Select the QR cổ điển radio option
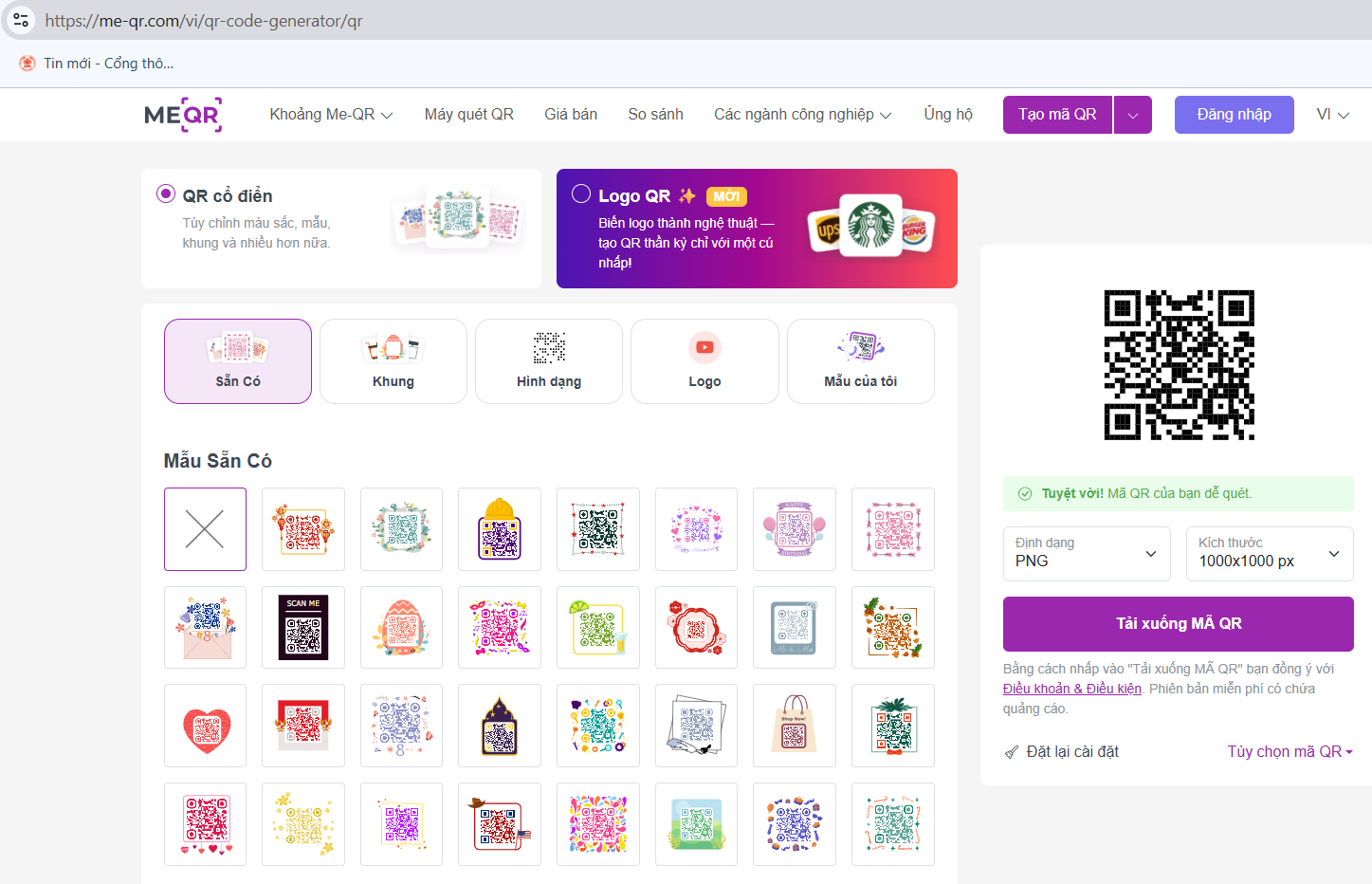Image resolution: width=1372 pixels, height=884 pixels. pyautogui.click(x=166, y=193)
